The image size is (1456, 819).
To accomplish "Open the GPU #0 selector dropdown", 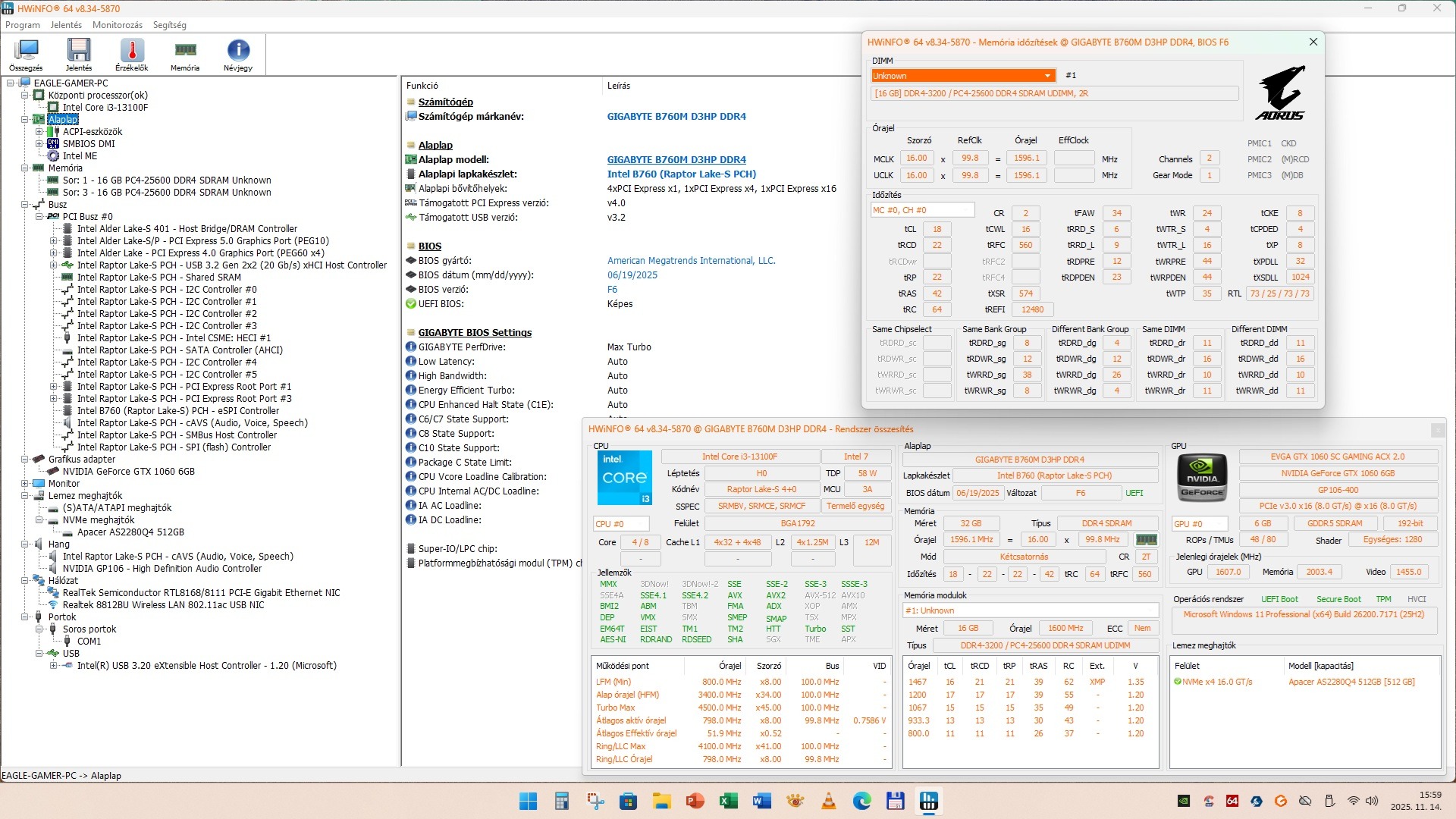I will pyautogui.click(x=1199, y=524).
